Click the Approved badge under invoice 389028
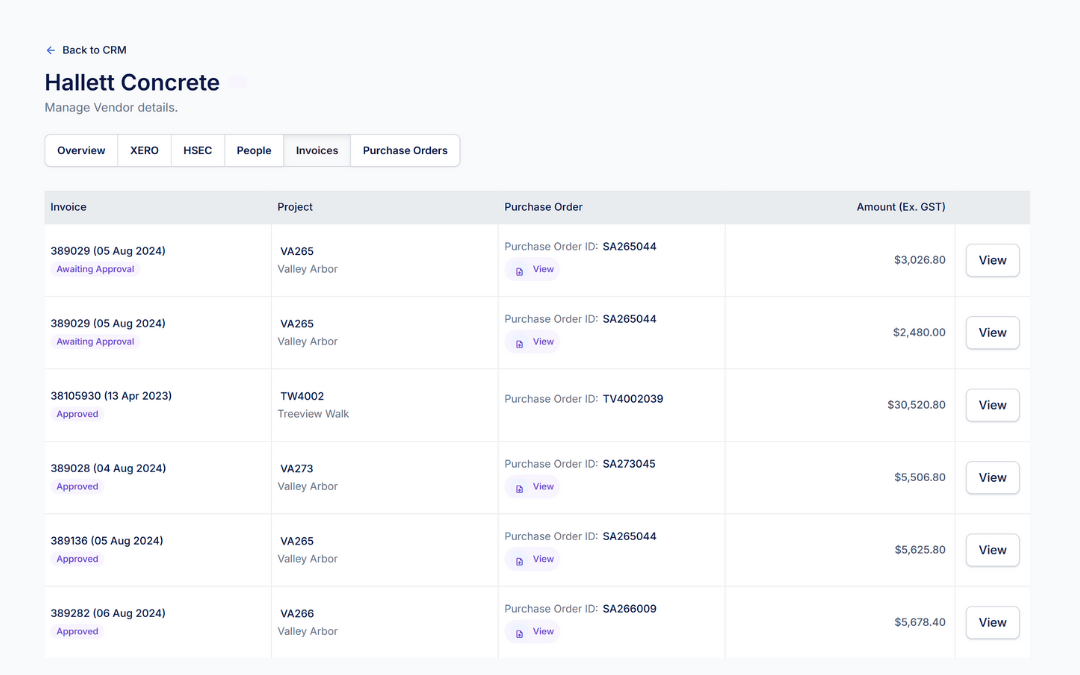Image resolution: width=1080 pixels, height=675 pixels. pyautogui.click(x=77, y=486)
